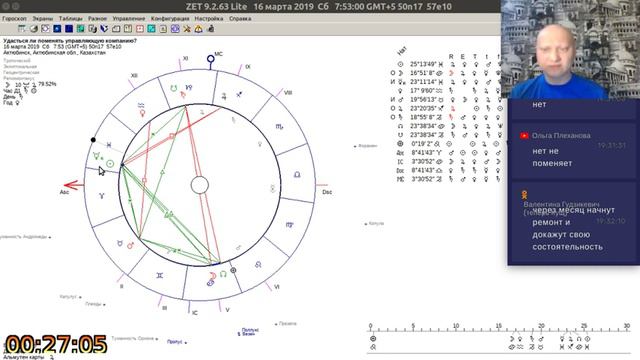640x360 pixels.
Task: Open the Управление menu
Action: [129, 18]
